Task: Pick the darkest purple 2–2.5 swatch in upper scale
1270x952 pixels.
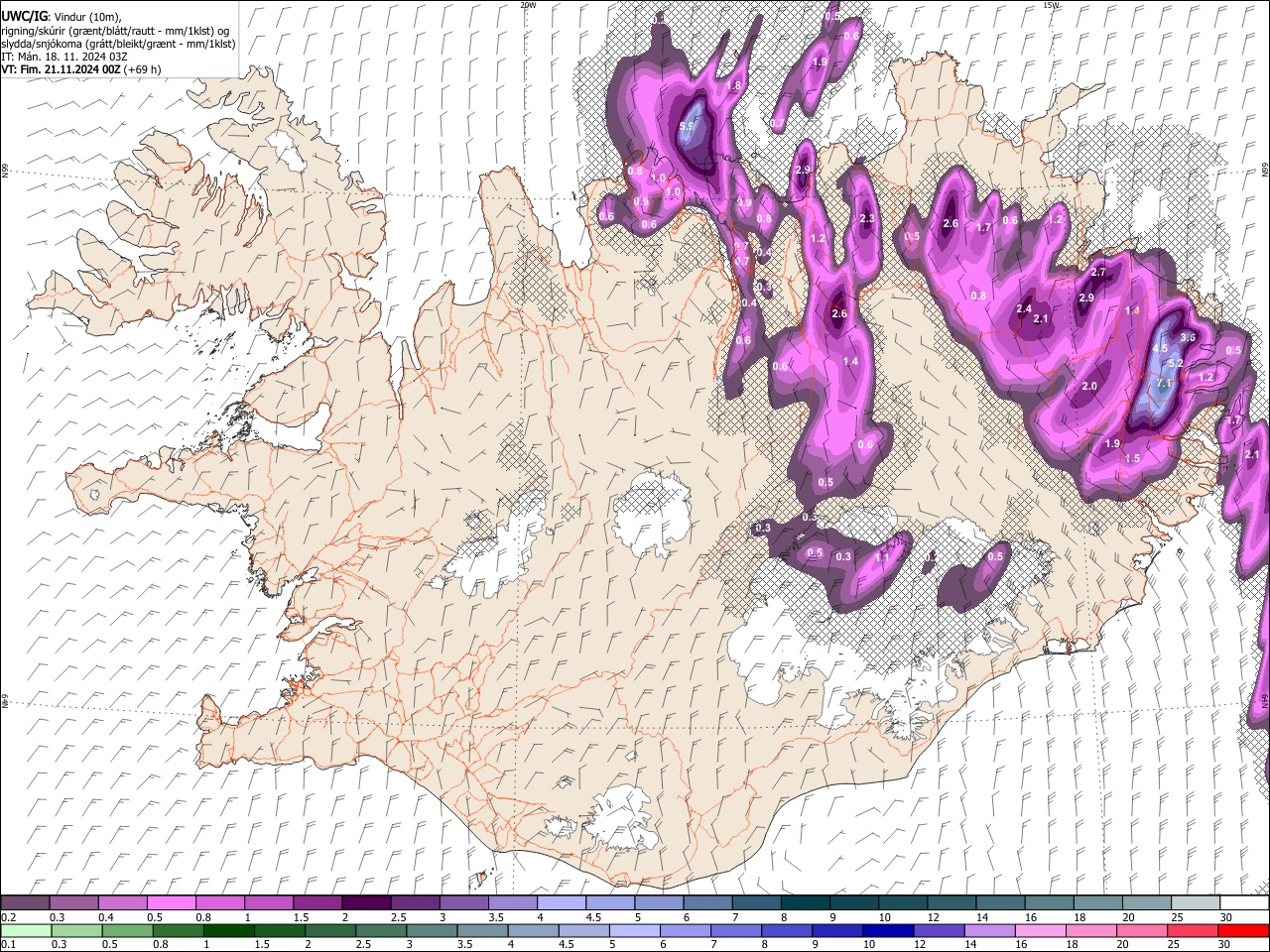Action: (x=366, y=902)
